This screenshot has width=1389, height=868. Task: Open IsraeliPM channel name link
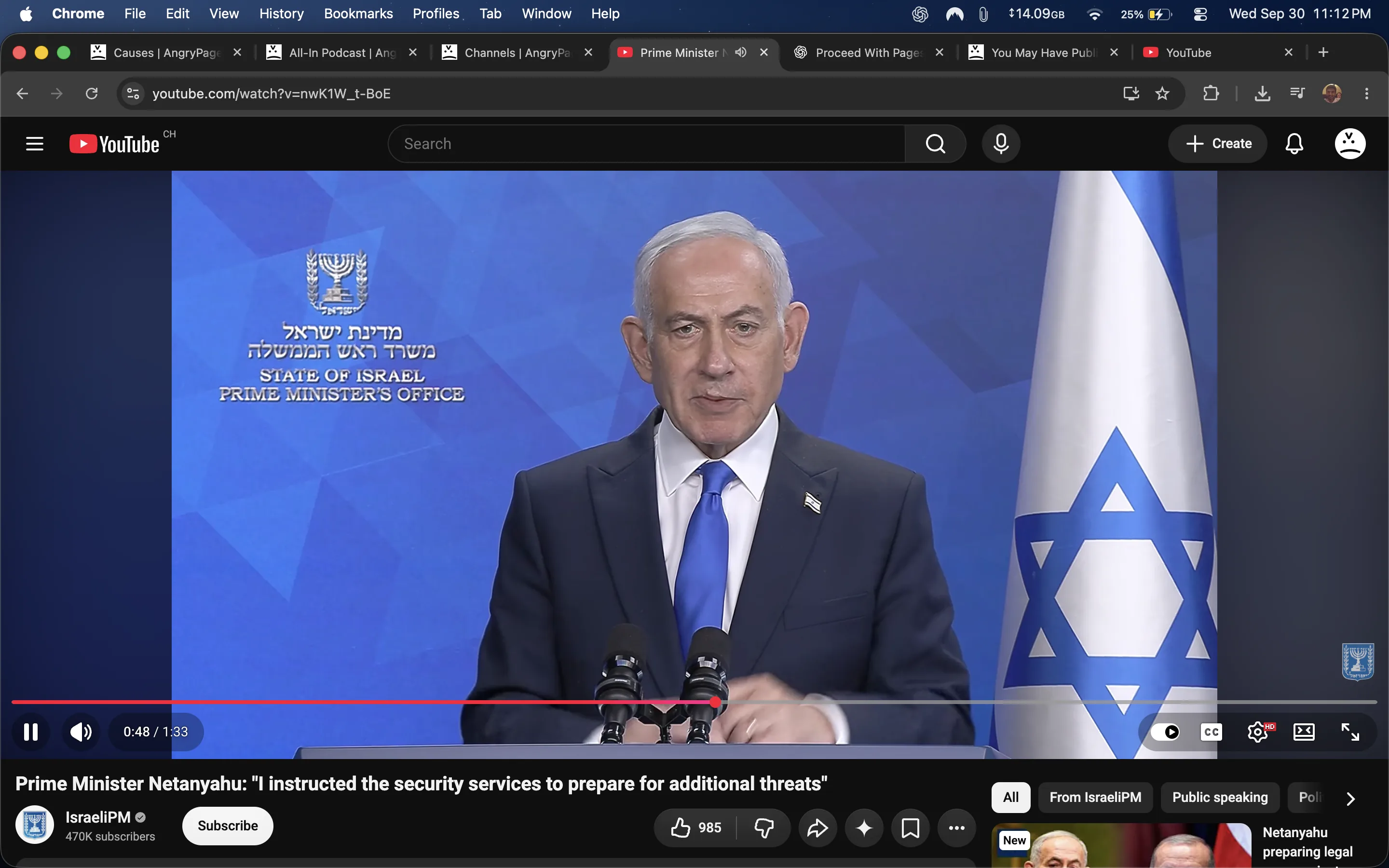[97, 817]
